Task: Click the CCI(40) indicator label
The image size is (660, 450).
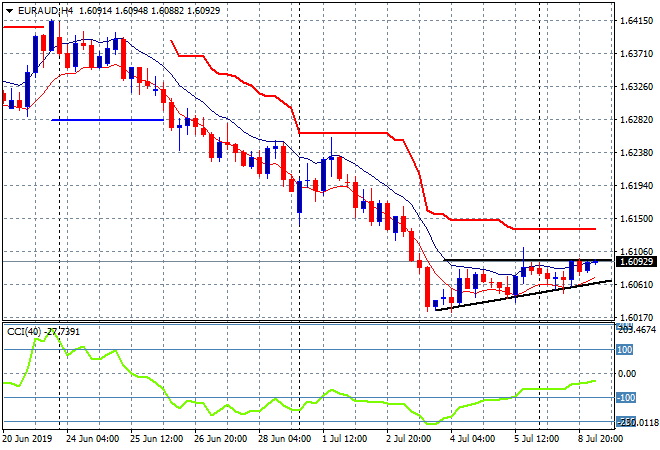Action: tap(24, 332)
